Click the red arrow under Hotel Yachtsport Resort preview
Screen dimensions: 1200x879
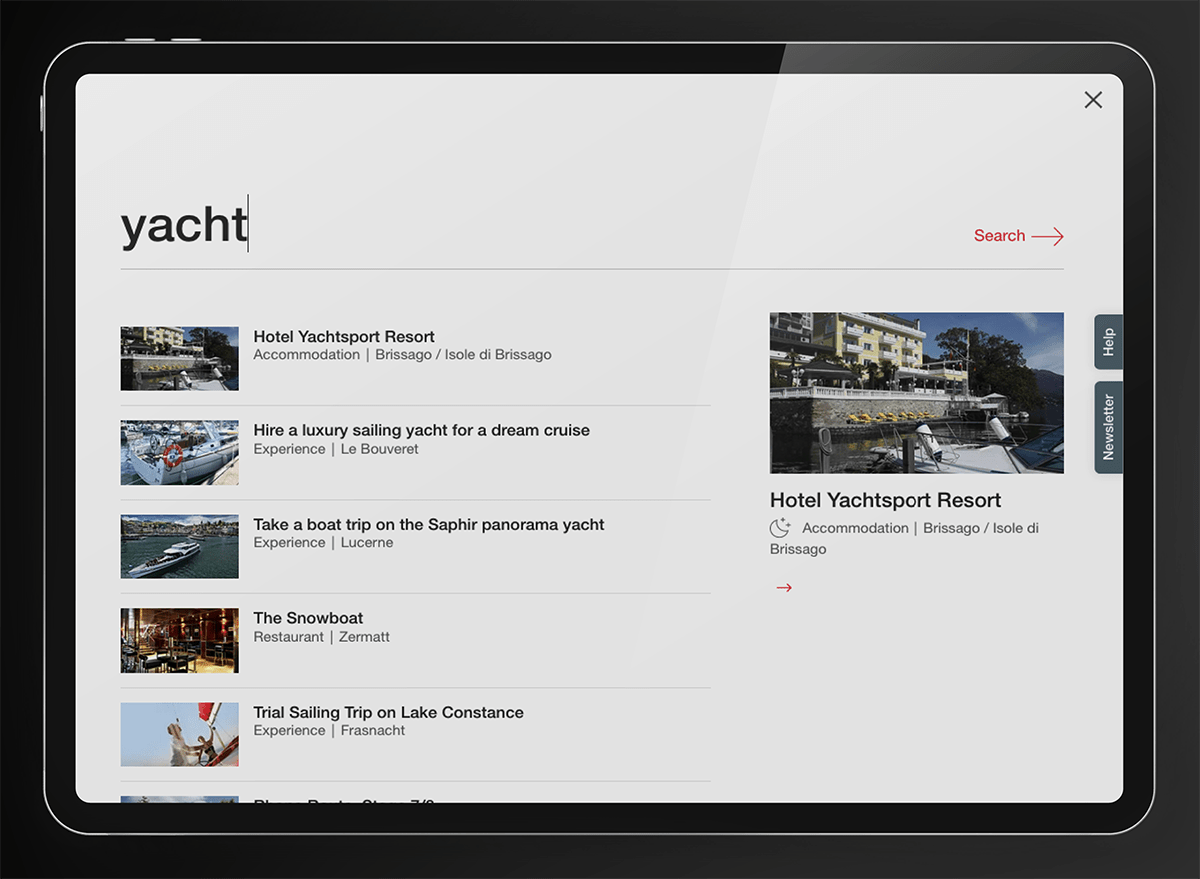[784, 588]
